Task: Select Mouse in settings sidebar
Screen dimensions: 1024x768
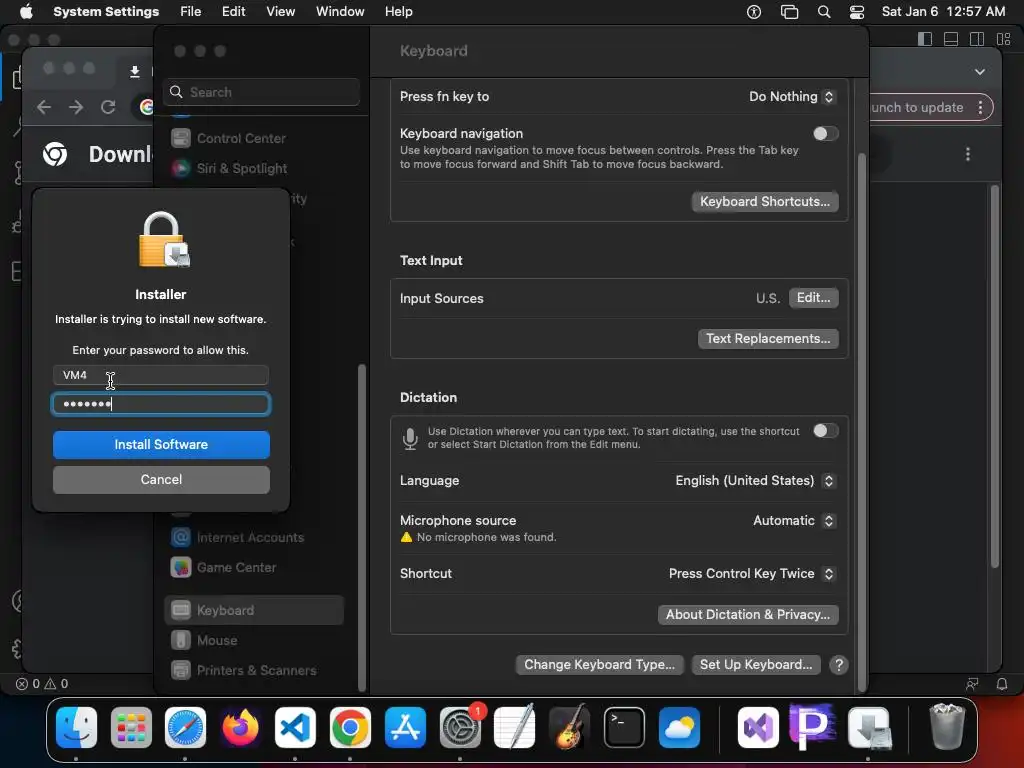Action: pyautogui.click(x=253, y=641)
